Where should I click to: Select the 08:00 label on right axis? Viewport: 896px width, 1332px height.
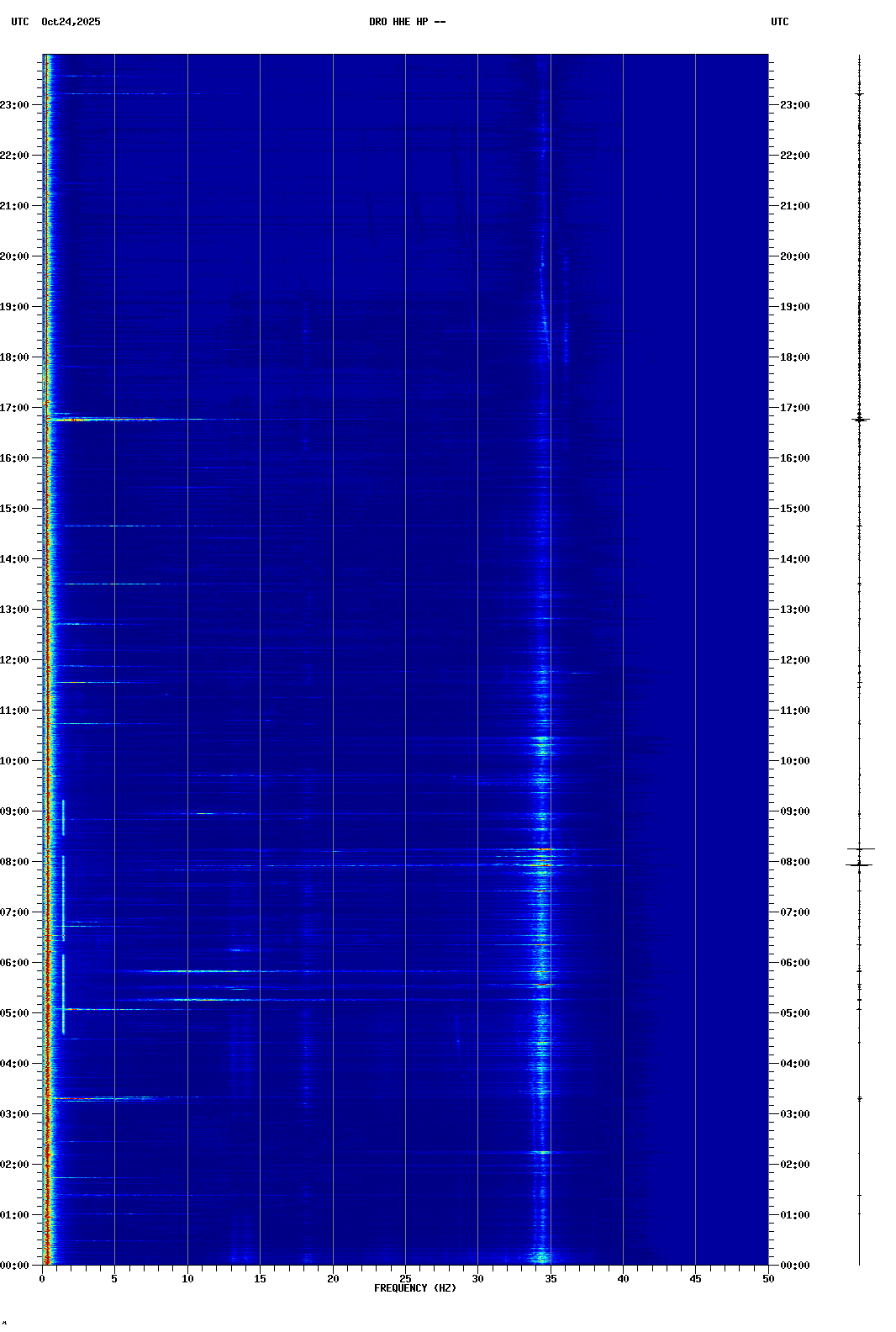[794, 862]
